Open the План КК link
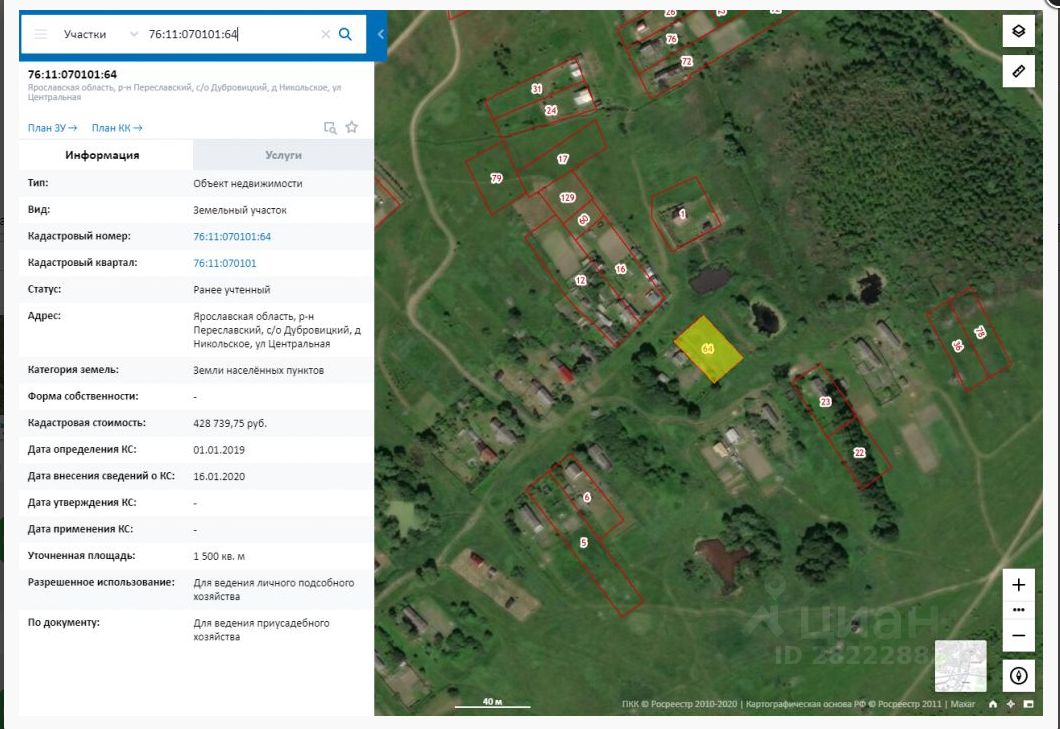 117,128
